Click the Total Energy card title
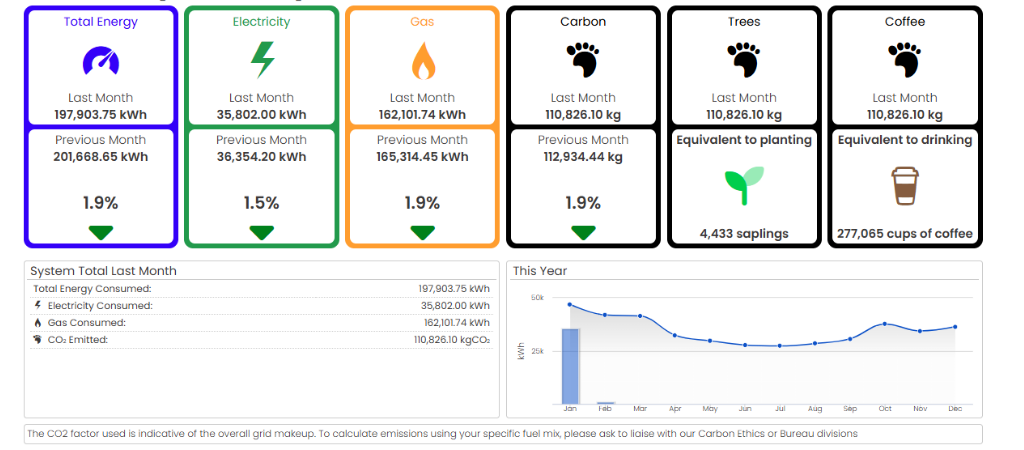This screenshot has width=1024, height=450. 100,21
